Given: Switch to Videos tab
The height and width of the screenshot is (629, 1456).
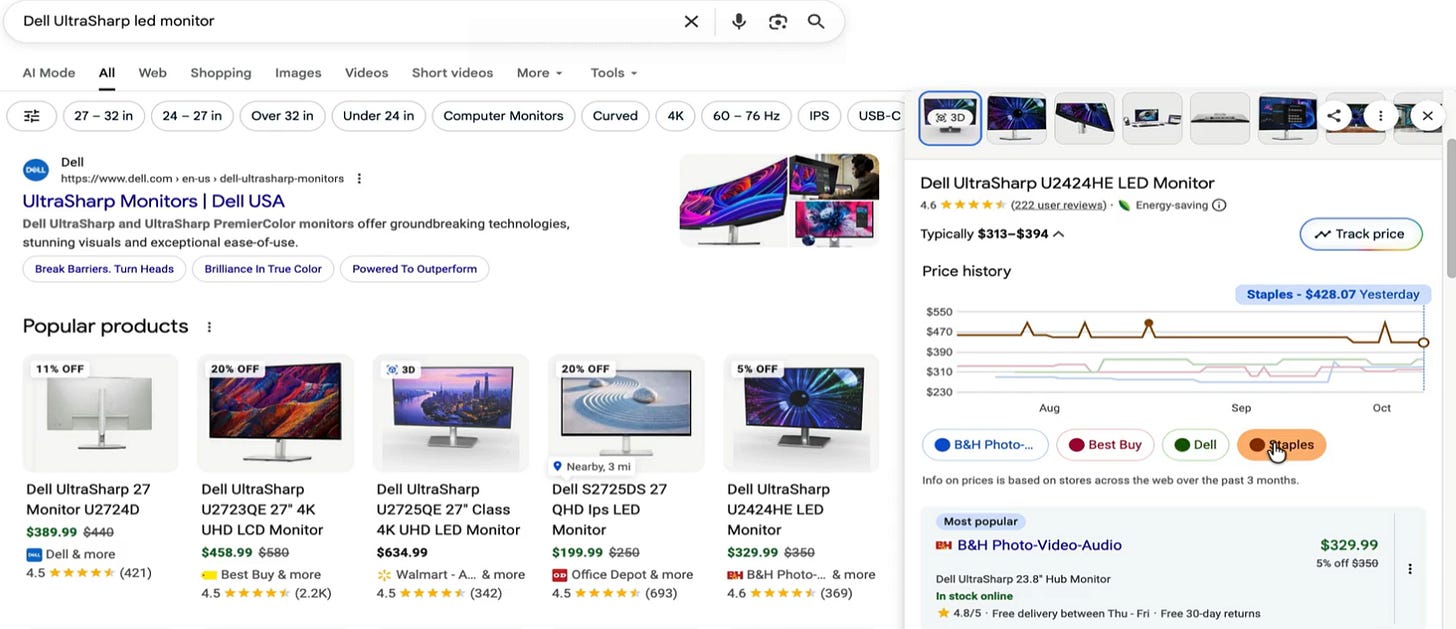Looking at the screenshot, I should [366, 73].
